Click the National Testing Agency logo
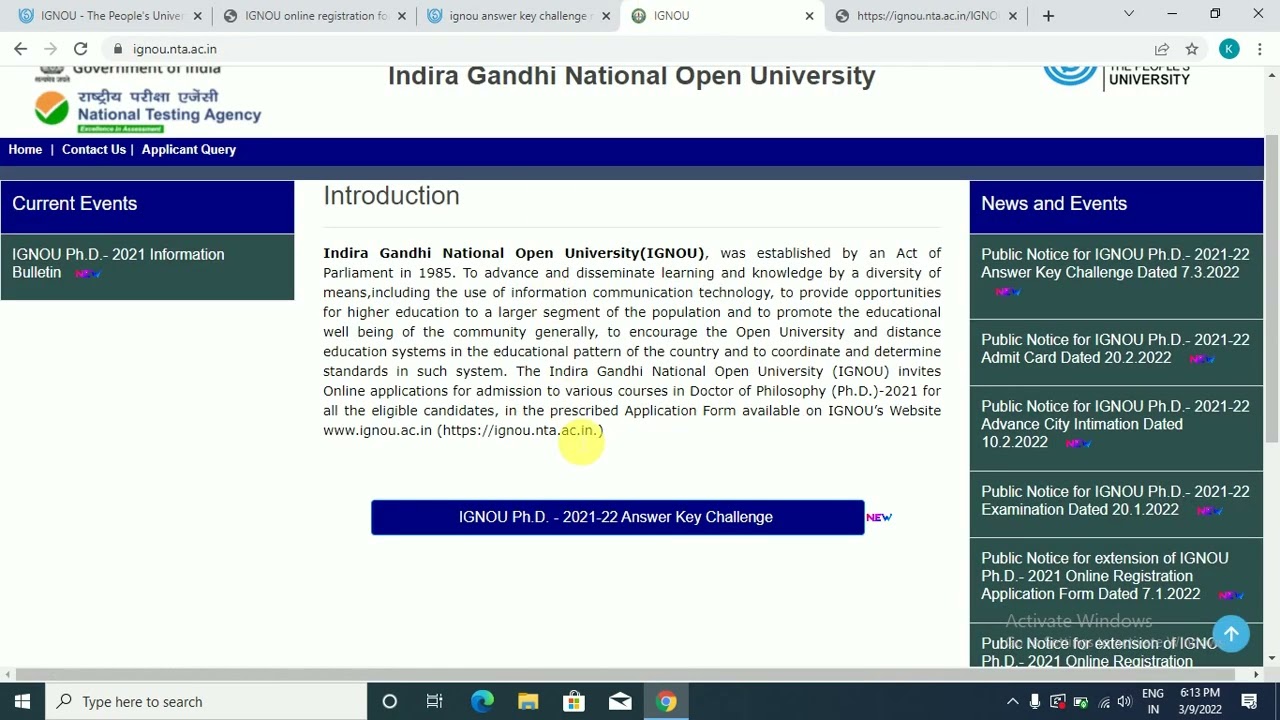Viewport: 1280px width, 720px height. click(148, 109)
